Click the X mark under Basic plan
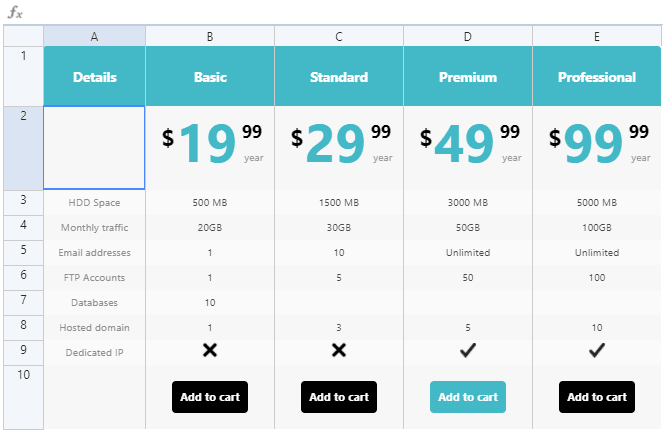The width and height of the screenshot is (663, 432). (210, 350)
